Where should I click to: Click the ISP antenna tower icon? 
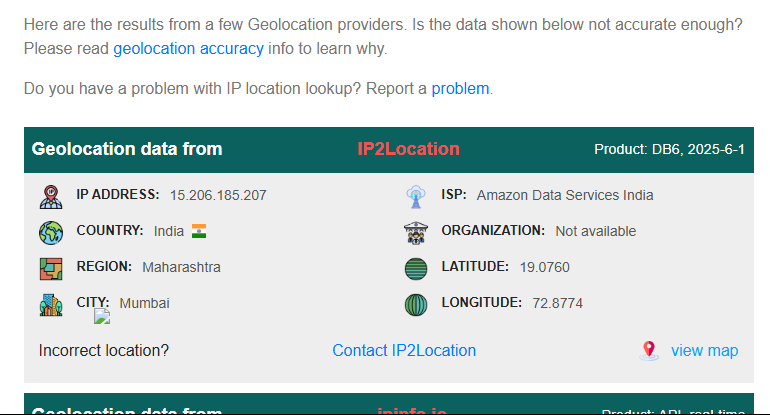[x=416, y=197]
